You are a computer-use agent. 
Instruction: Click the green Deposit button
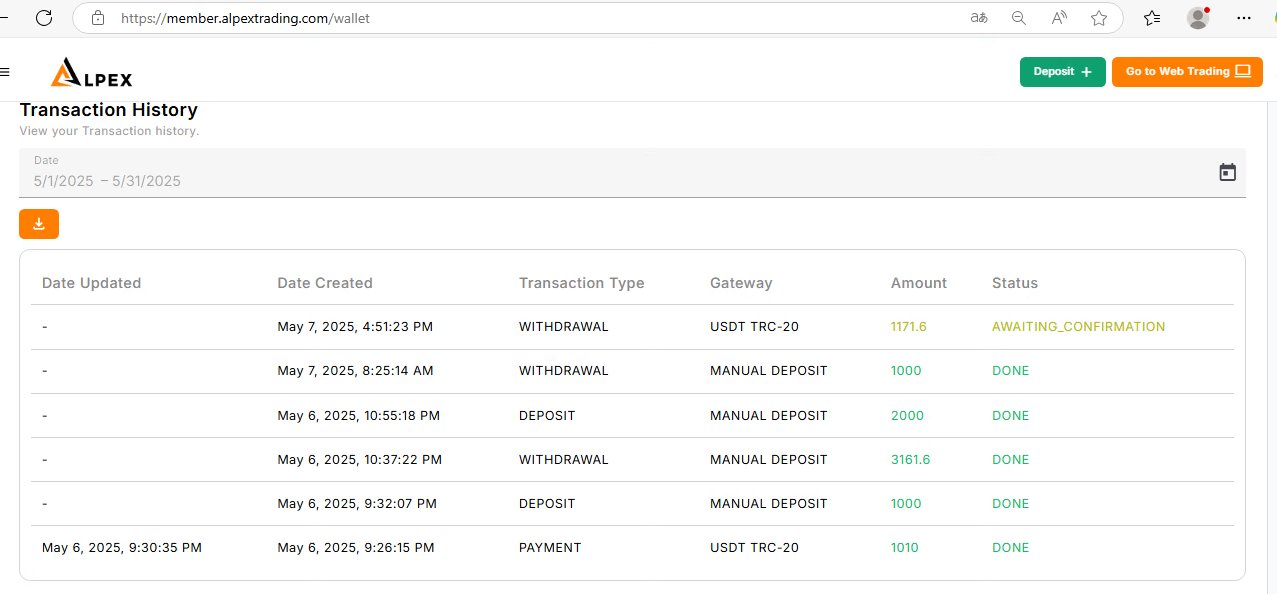pyautogui.click(x=1062, y=72)
